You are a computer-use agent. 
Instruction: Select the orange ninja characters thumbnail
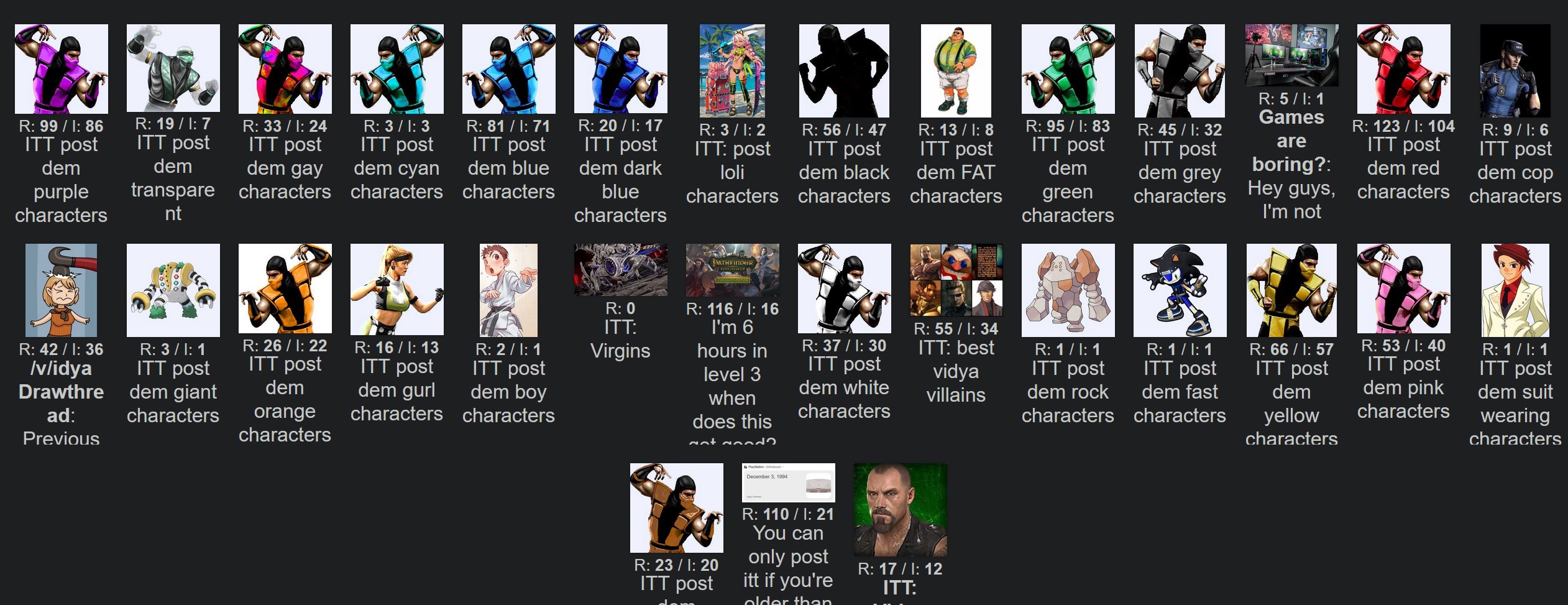click(285, 289)
